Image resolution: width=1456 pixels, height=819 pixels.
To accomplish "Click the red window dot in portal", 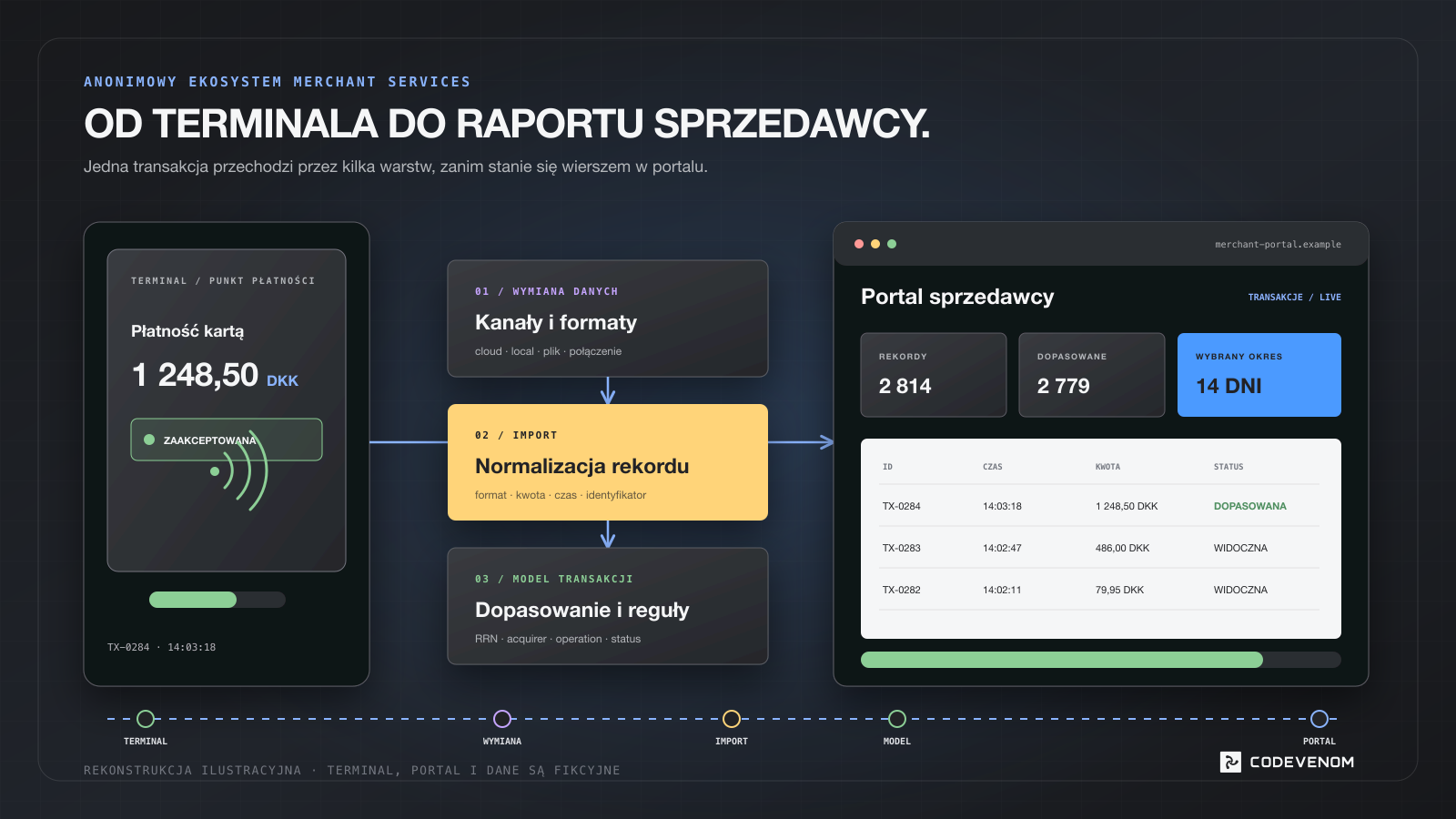I will (859, 244).
